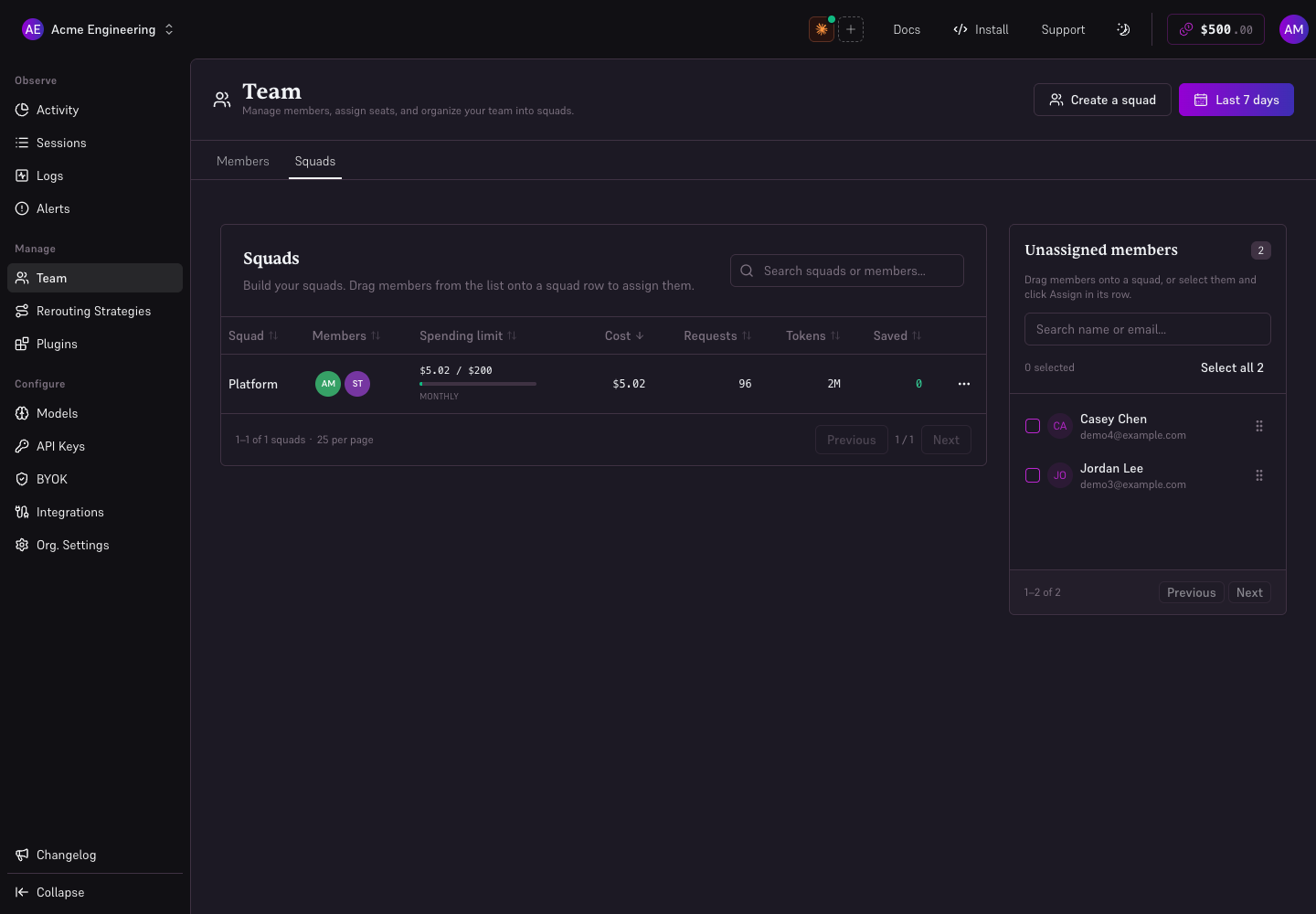Open Alerts in the sidebar
Screen dimensions: 1316x914
[95, 208]
